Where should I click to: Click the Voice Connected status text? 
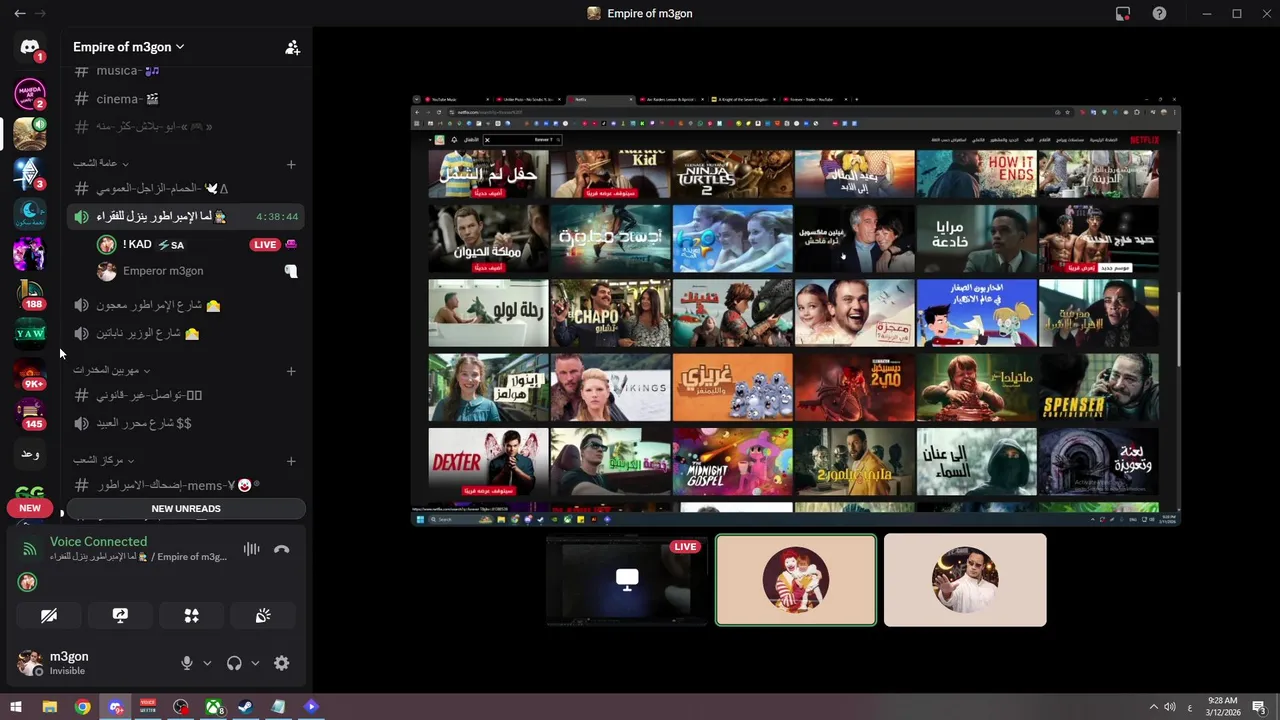coord(98,542)
